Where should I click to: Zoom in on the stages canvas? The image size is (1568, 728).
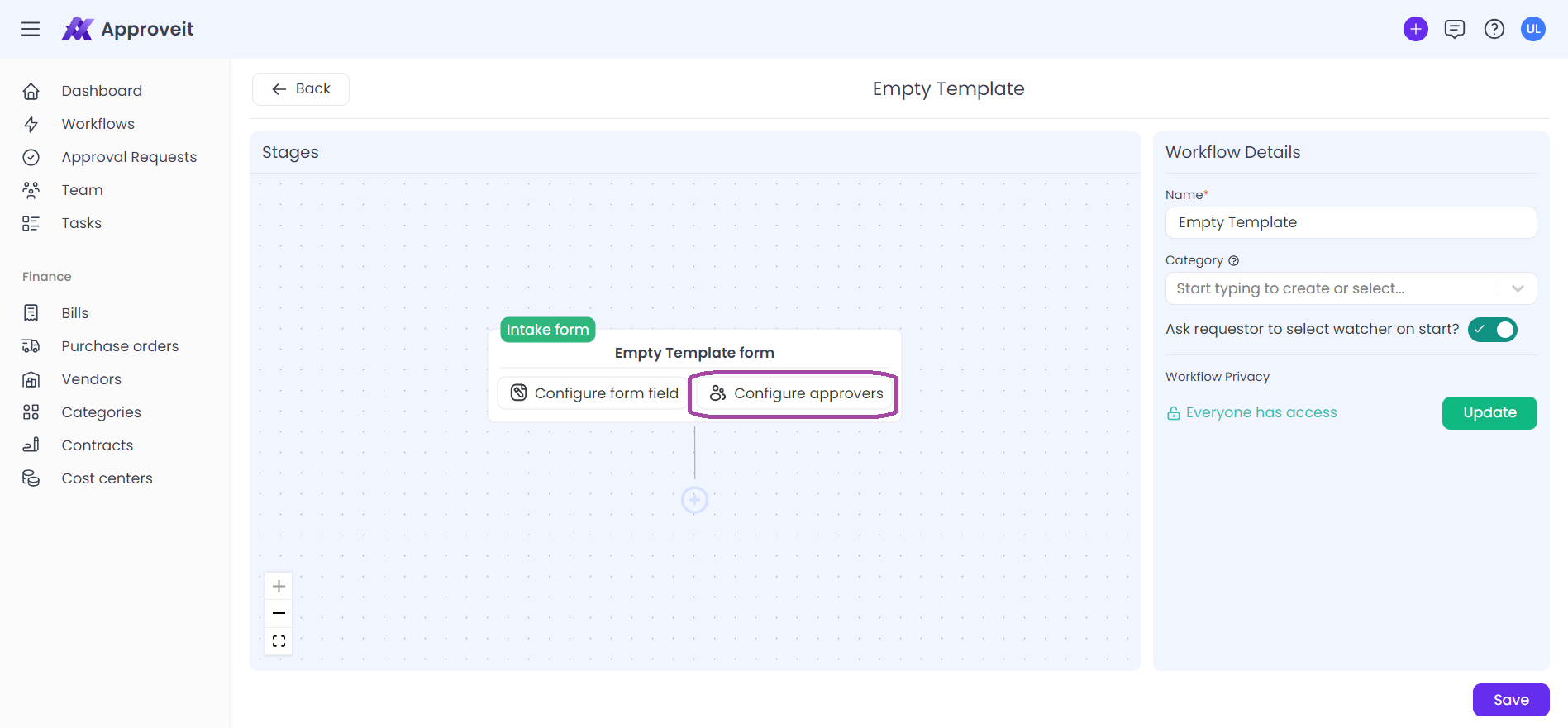[x=279, y=587]
